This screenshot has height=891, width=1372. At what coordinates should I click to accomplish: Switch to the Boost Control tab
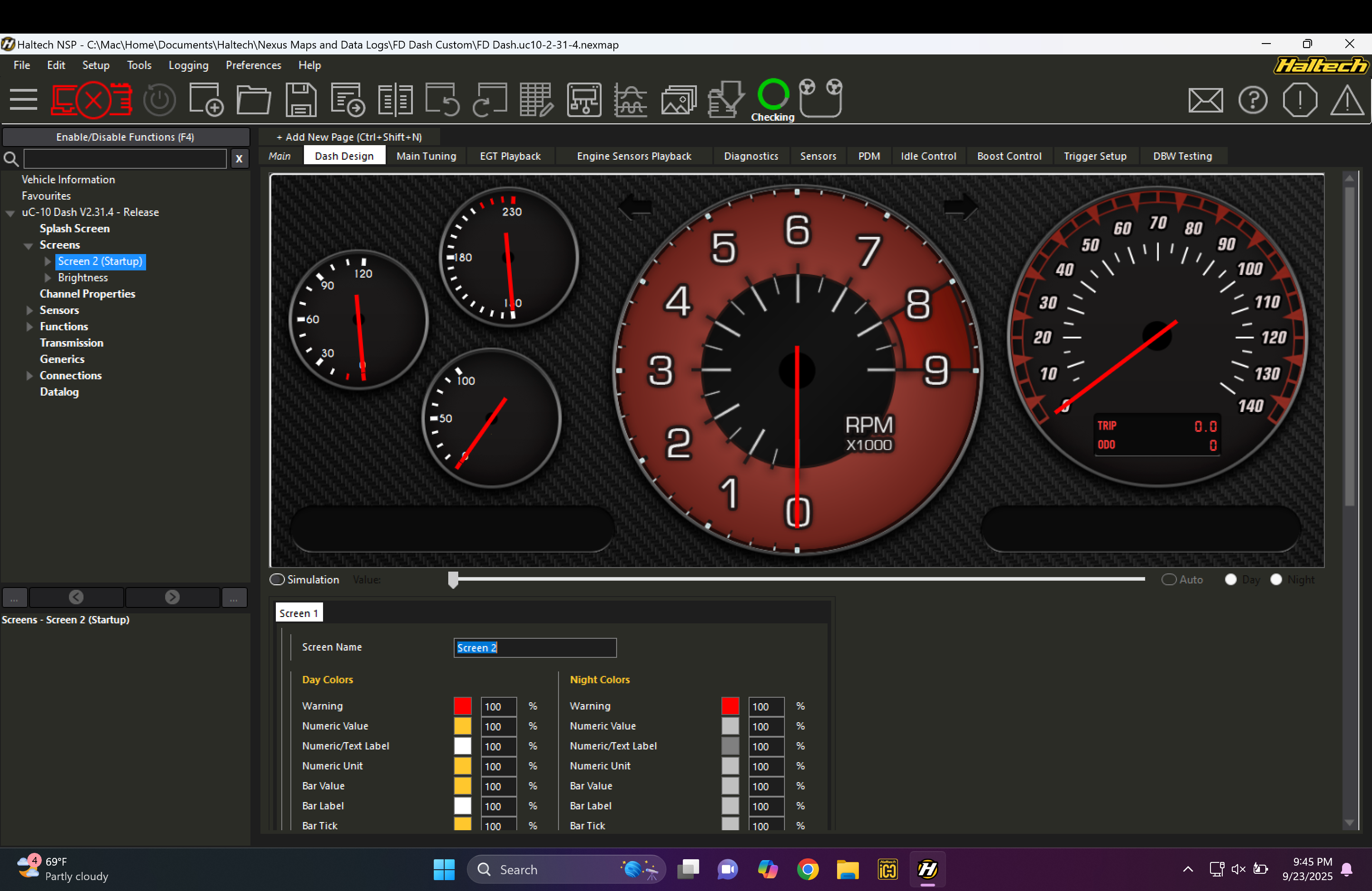coord(1009,156)
